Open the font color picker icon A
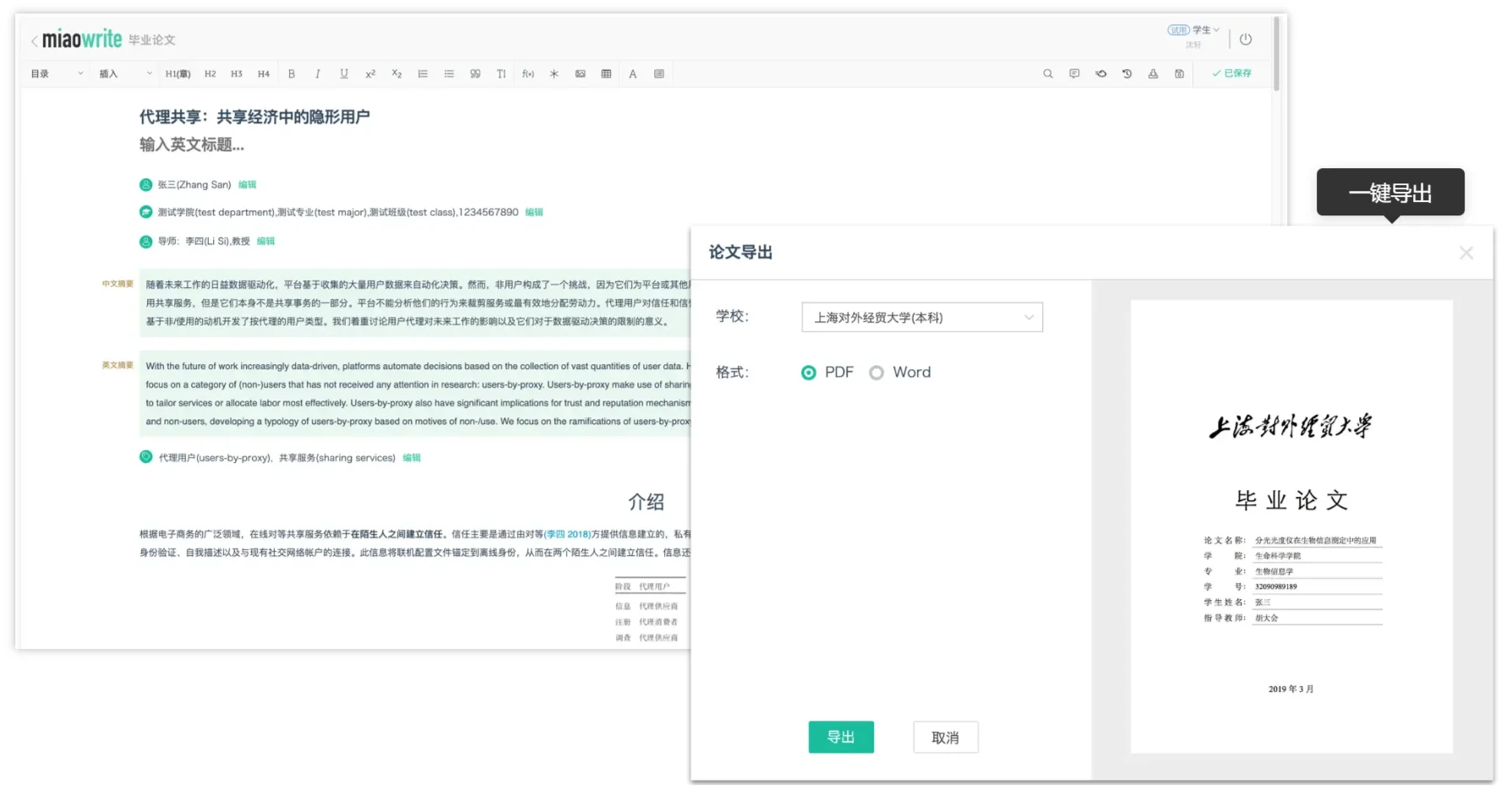This screenshot has width=1512, height=801. tap(632, 74)
